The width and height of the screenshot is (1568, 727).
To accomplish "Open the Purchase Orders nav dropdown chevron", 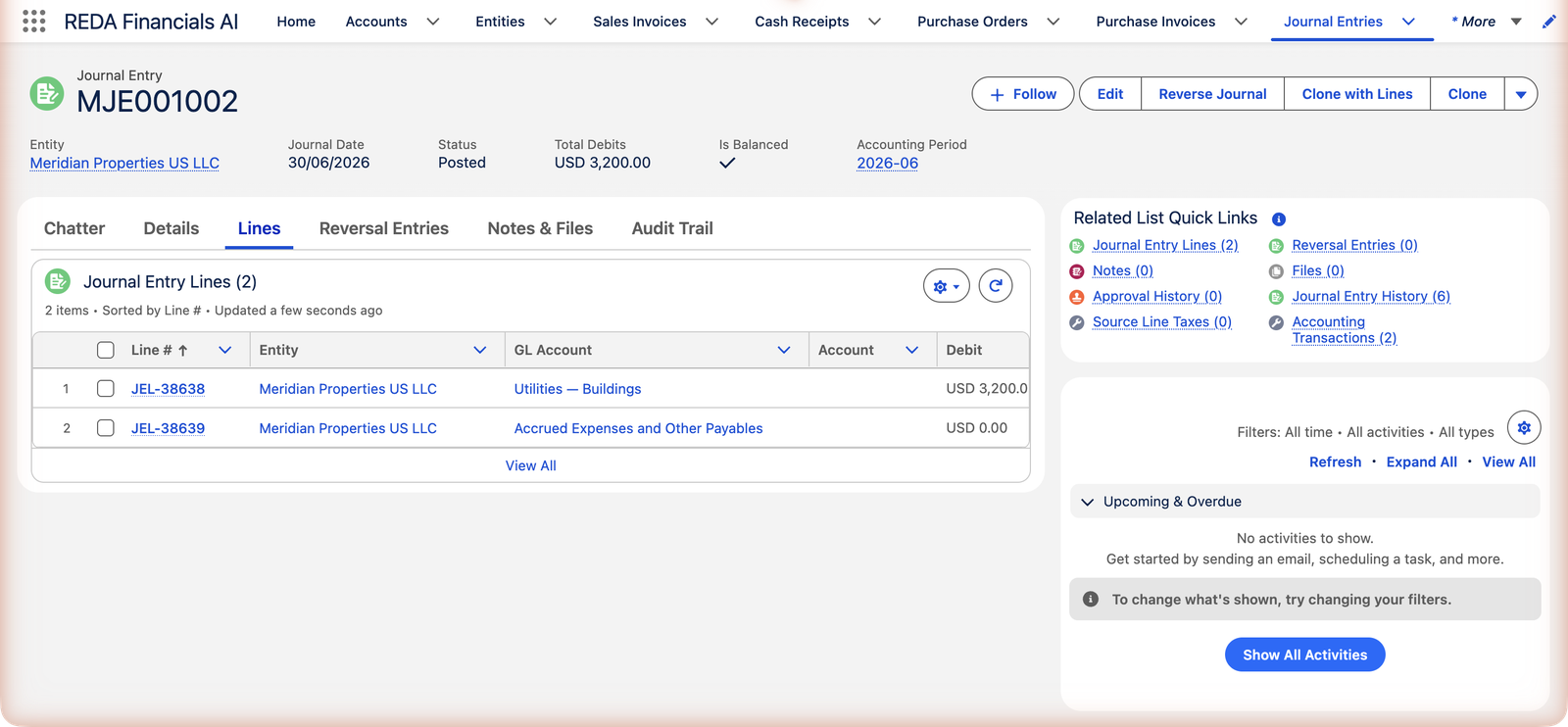I will tap(1053, 22).
